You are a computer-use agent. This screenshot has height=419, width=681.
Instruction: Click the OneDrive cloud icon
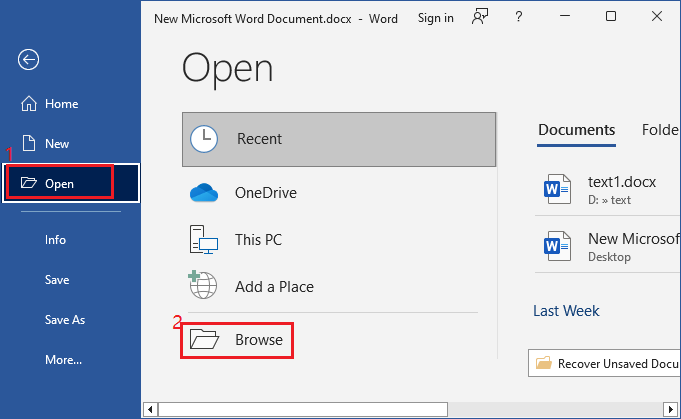click(204, 193)
